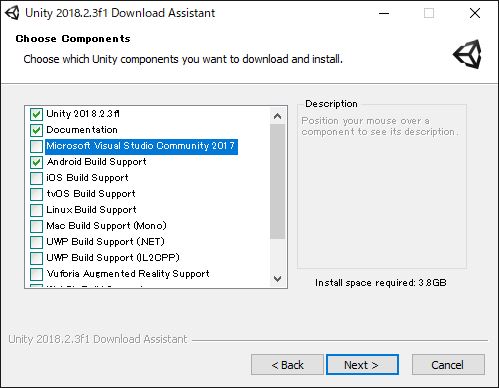Enable Vuforia Augmented Reality Support checkbox
499x388 pixels.
click(x=36, y=274)
